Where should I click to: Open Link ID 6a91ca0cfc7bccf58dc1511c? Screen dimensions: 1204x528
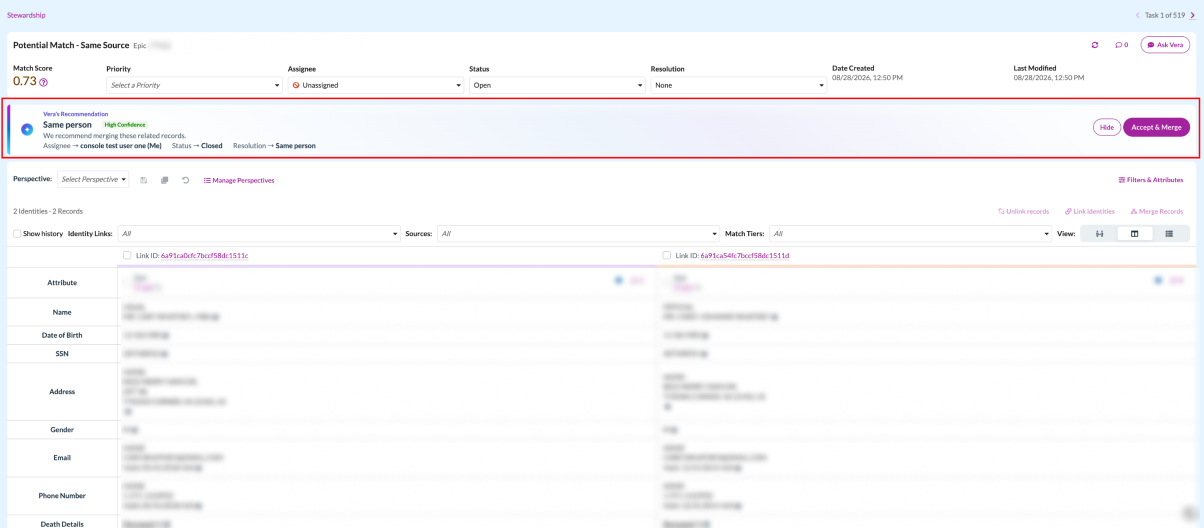204,255
